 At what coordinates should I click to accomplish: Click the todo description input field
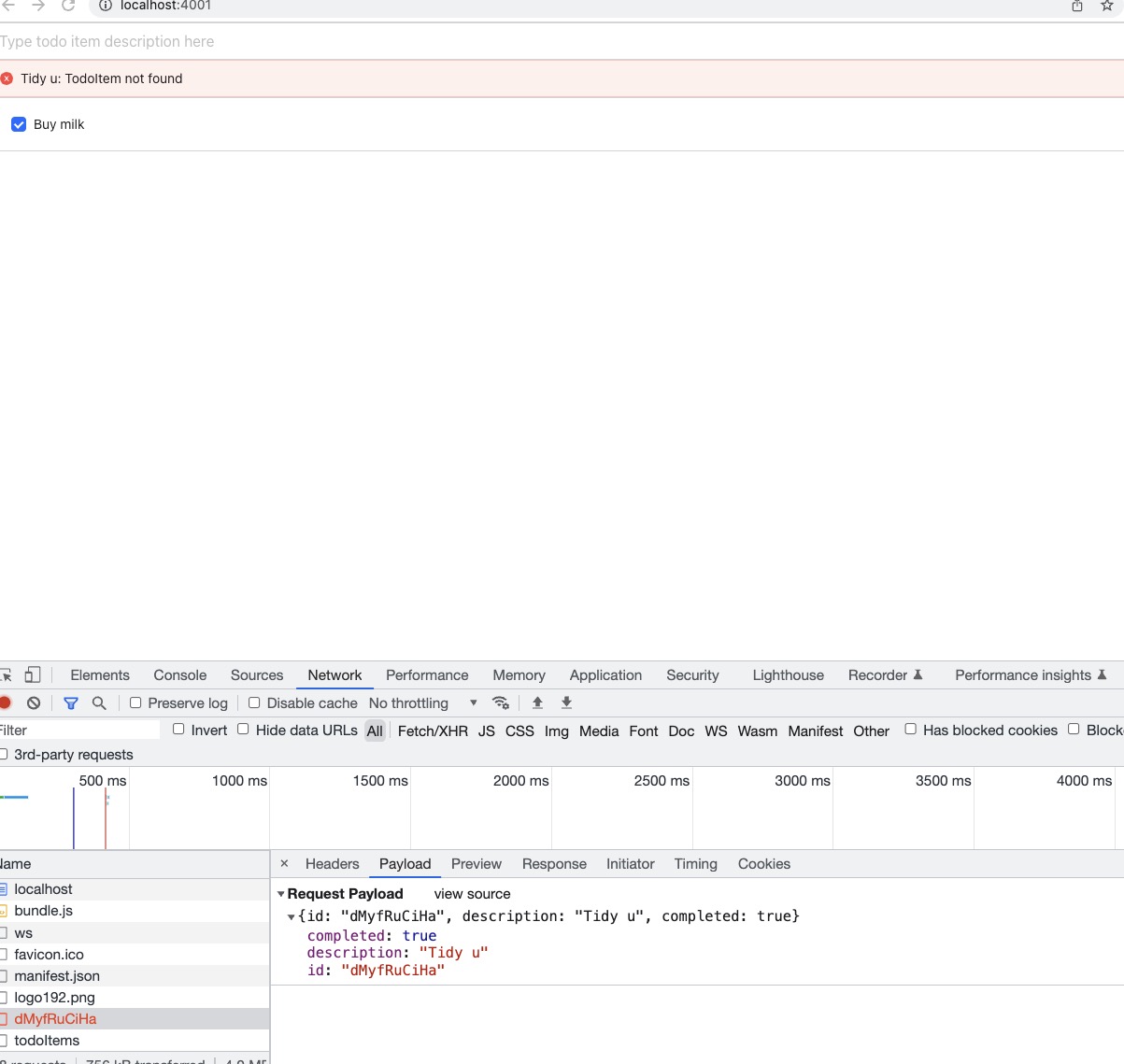(x=562, y=41)
